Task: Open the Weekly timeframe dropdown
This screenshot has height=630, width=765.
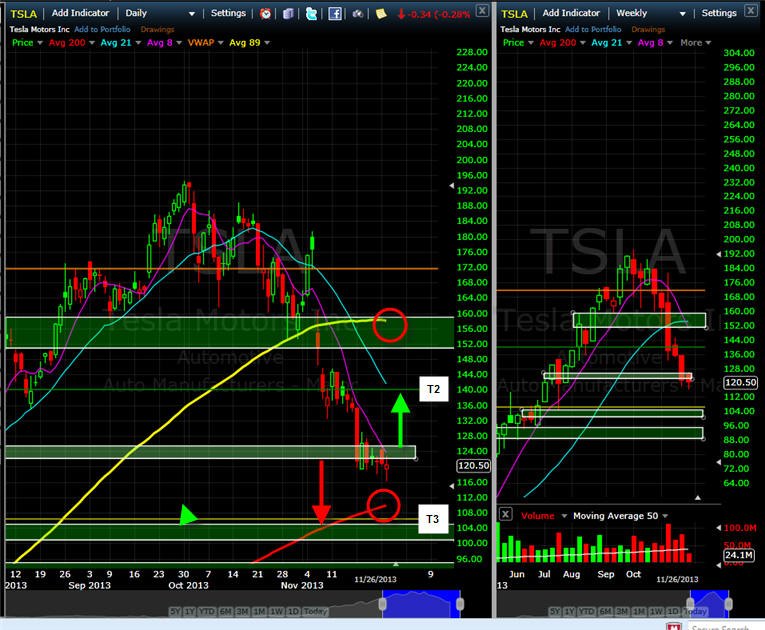Action: point(683,14)
